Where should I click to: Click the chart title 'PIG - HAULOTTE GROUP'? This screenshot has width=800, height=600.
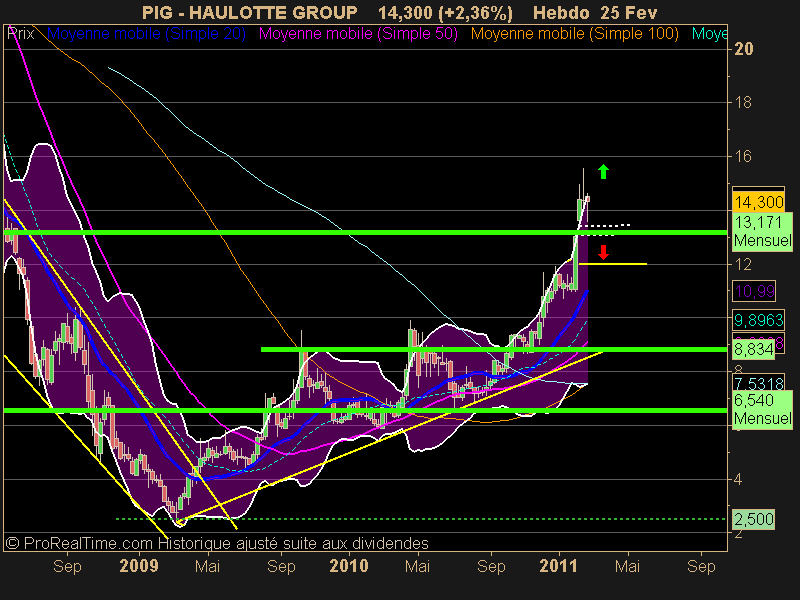tap(249, 12)
